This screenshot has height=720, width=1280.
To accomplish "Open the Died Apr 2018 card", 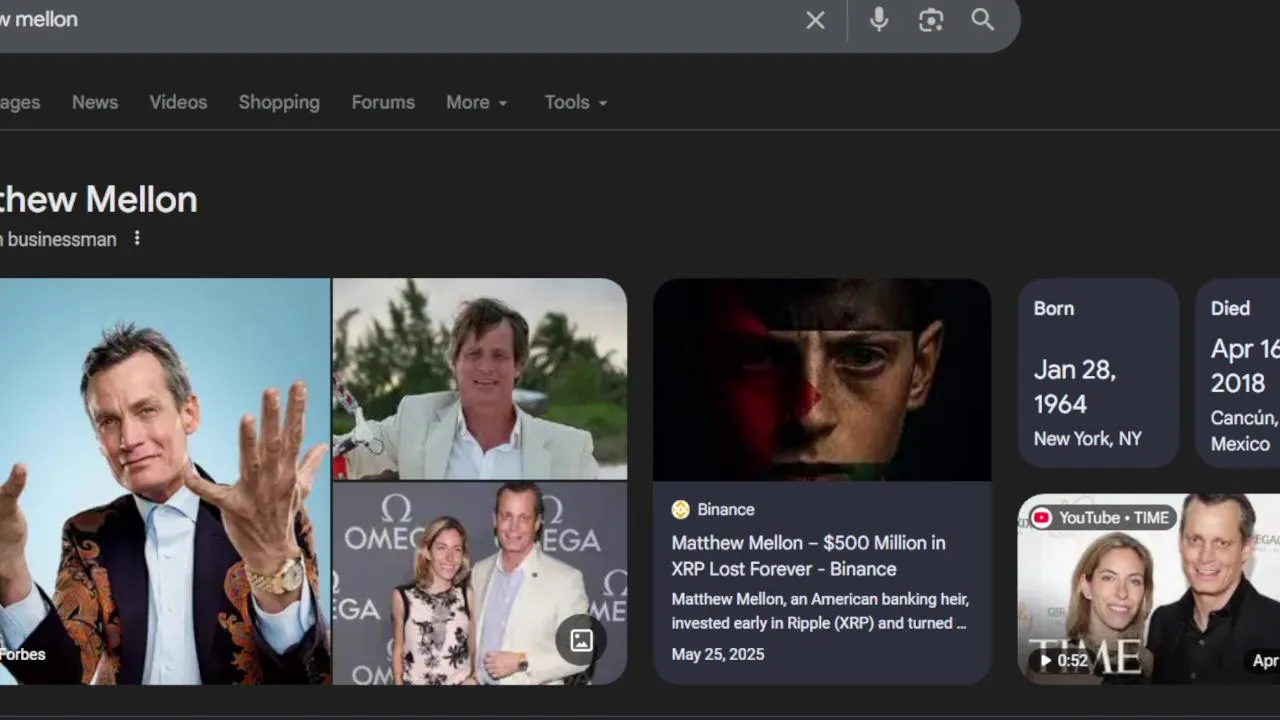I will click(1238, 373).
